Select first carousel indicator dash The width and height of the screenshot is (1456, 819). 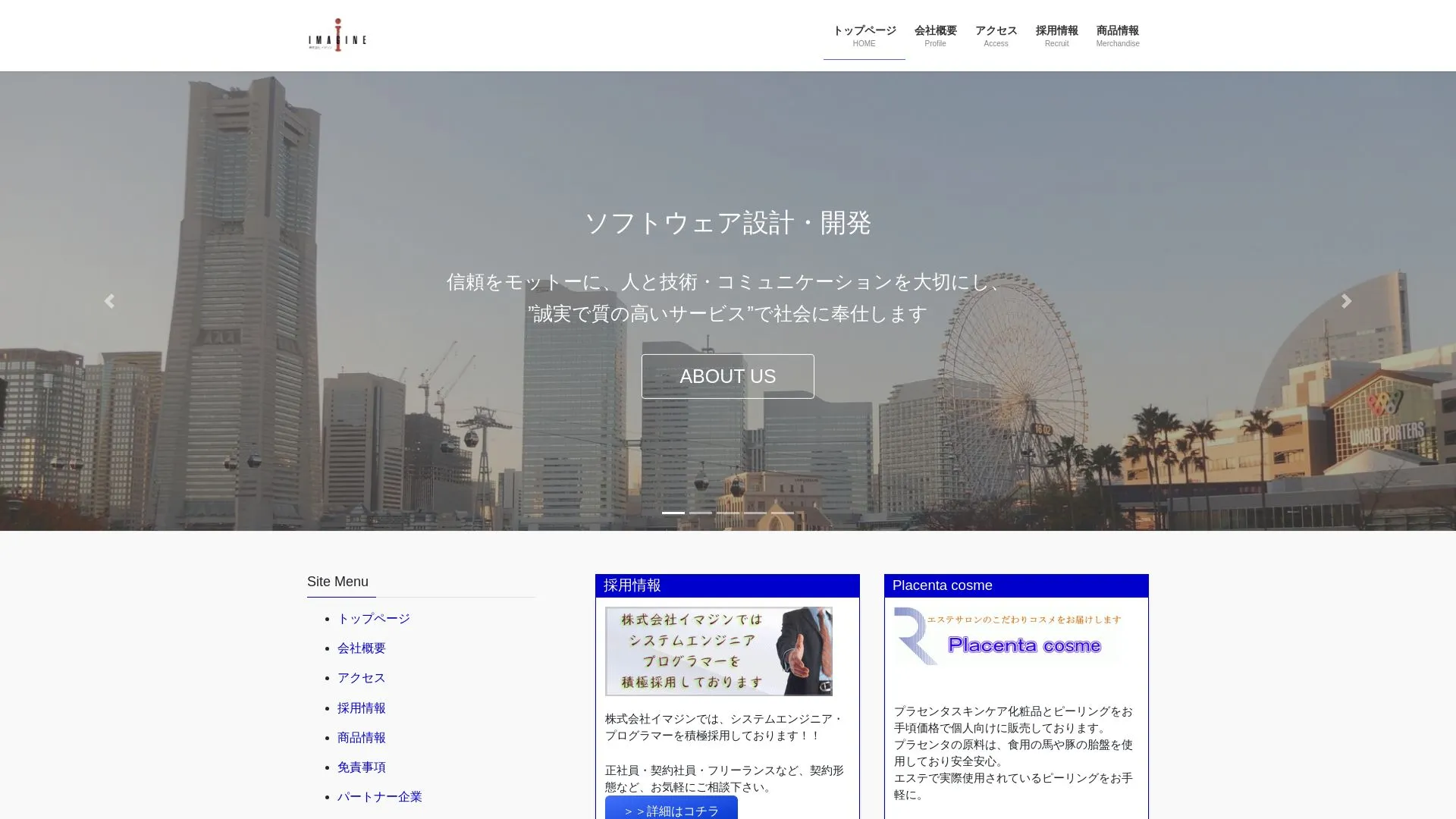point(673,513)
